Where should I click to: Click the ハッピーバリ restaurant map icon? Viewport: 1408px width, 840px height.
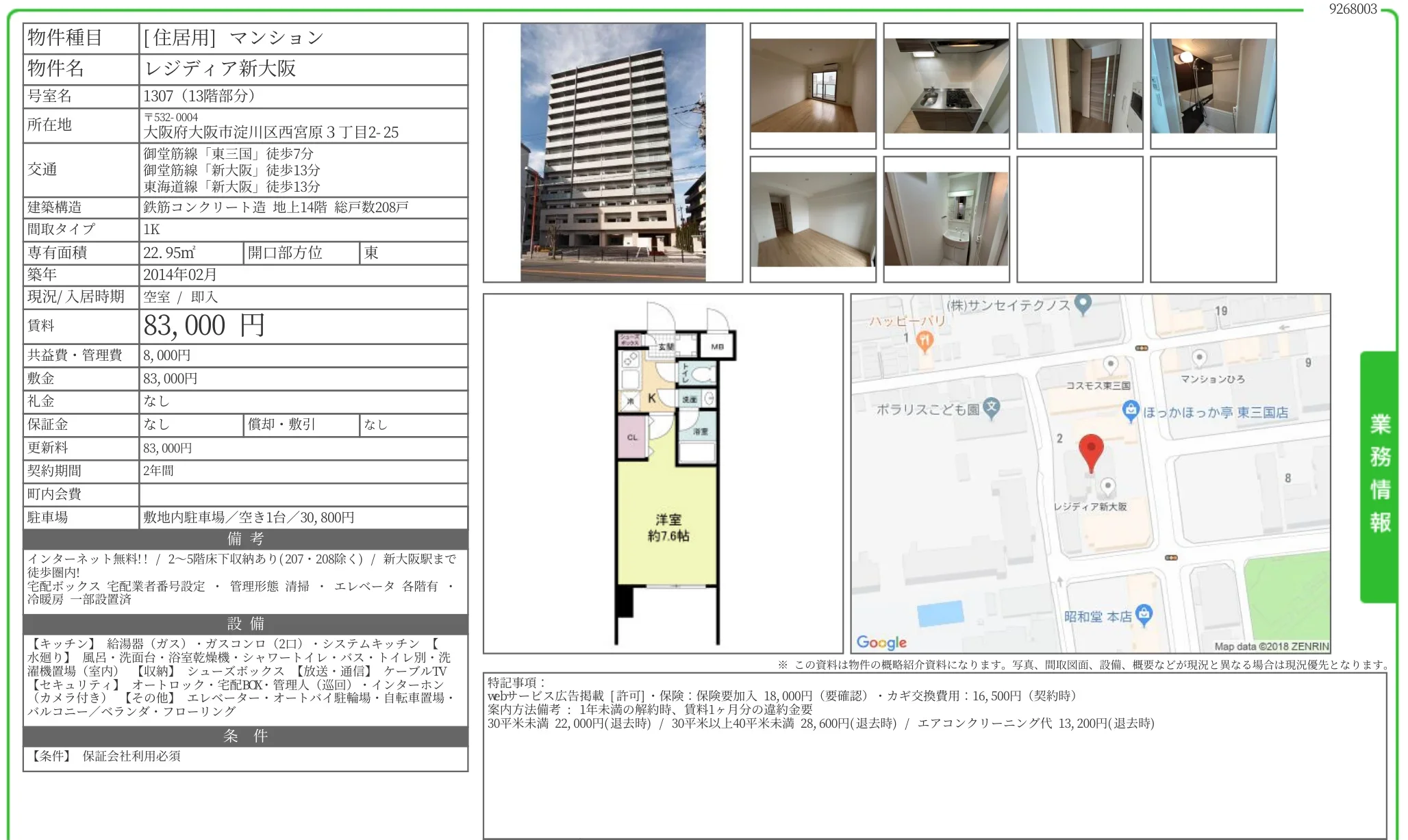(925, 340)
